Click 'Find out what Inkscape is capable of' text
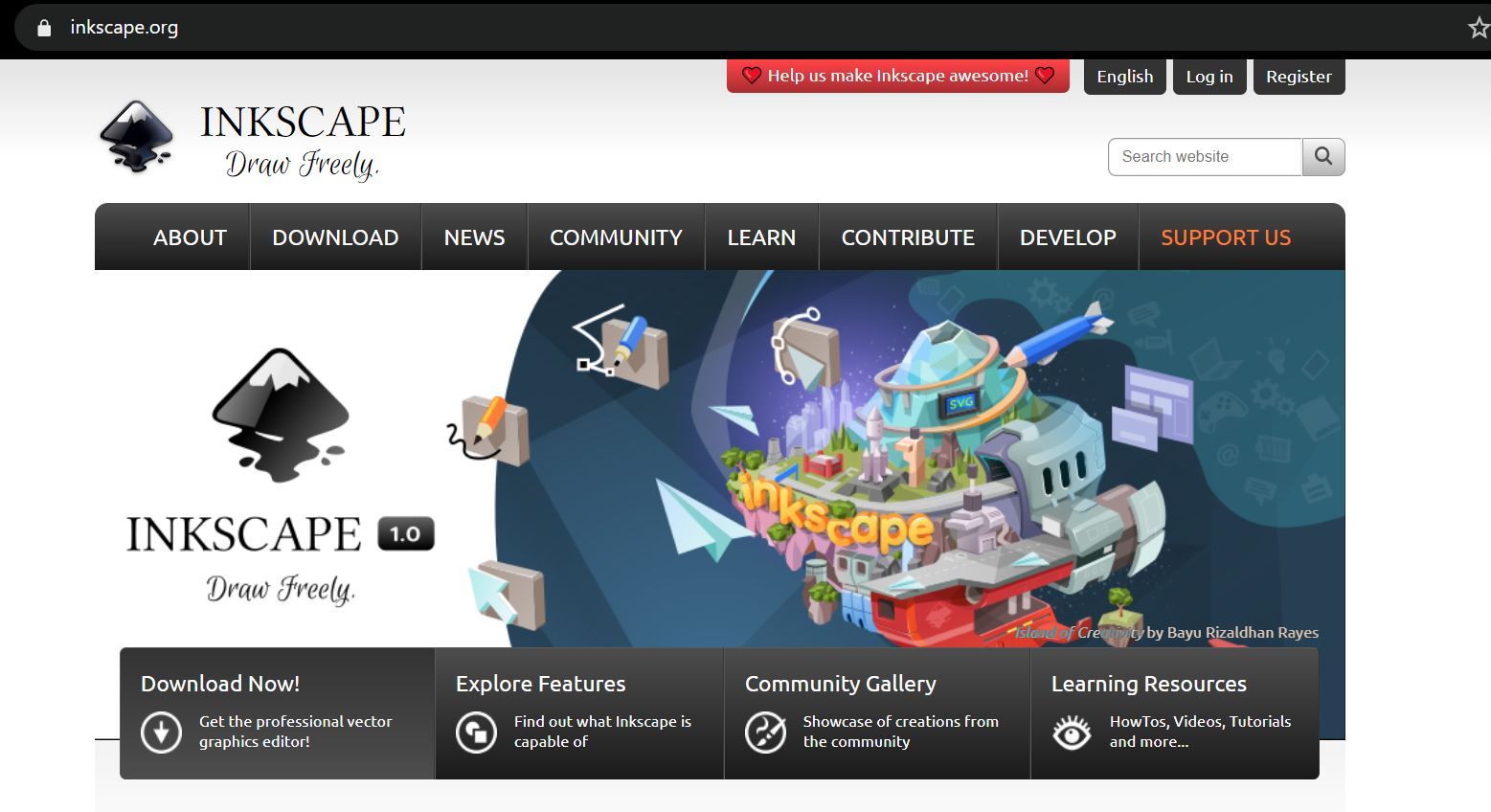Image resolution: width=1491 pixels, height=812 pixels. pos(602,732)
